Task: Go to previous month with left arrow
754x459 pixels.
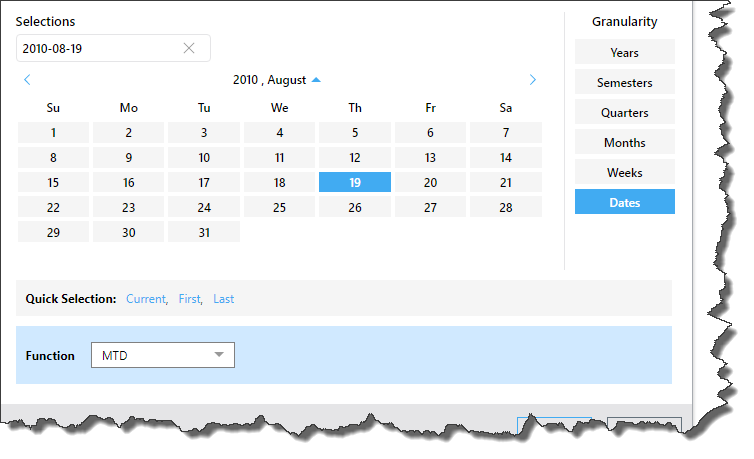Action: coord(27,80)
